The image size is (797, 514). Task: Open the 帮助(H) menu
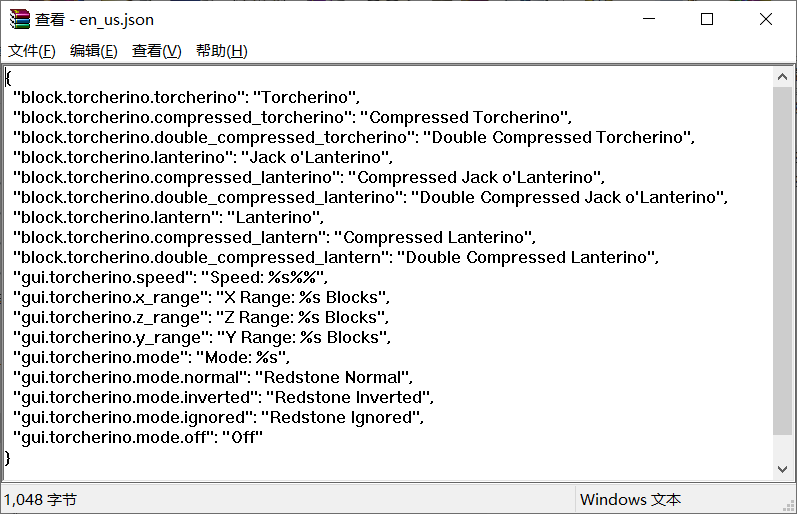[221, 51]
